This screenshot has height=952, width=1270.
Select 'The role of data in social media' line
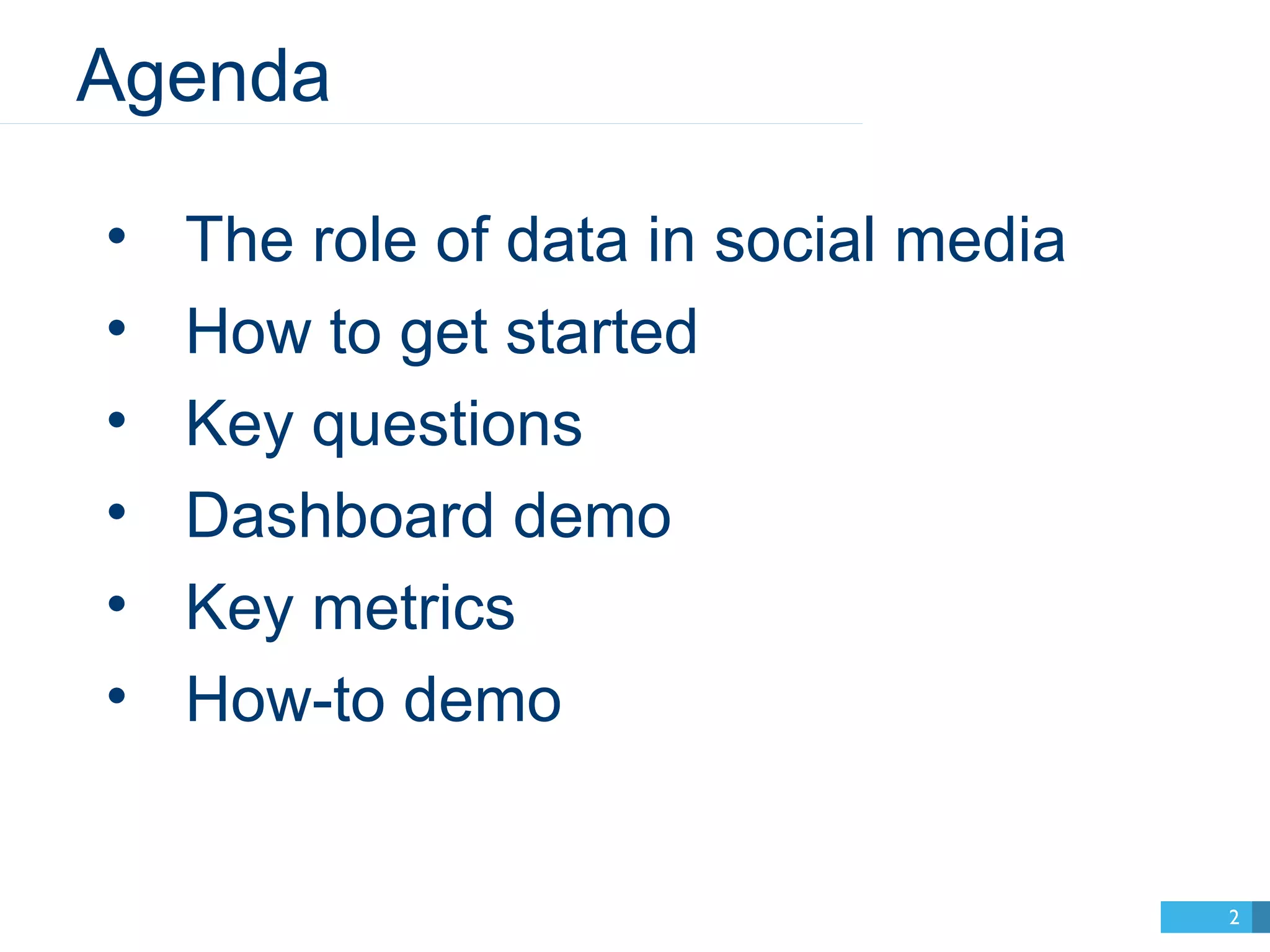[x=626, y=239]
